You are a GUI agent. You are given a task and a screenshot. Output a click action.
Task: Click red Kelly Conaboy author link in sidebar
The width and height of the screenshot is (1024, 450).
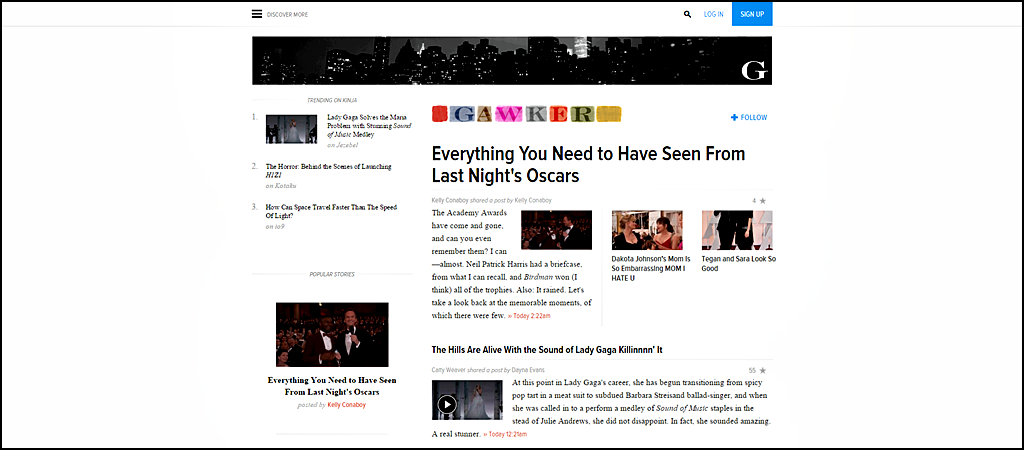pyautogui.click(x=347, y=405)
